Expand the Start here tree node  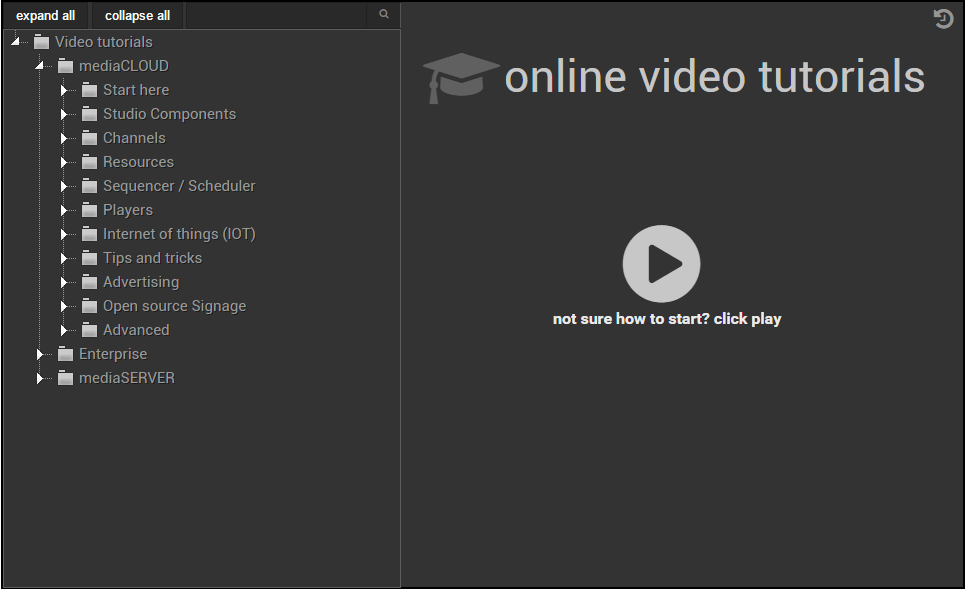pos(63,89)
